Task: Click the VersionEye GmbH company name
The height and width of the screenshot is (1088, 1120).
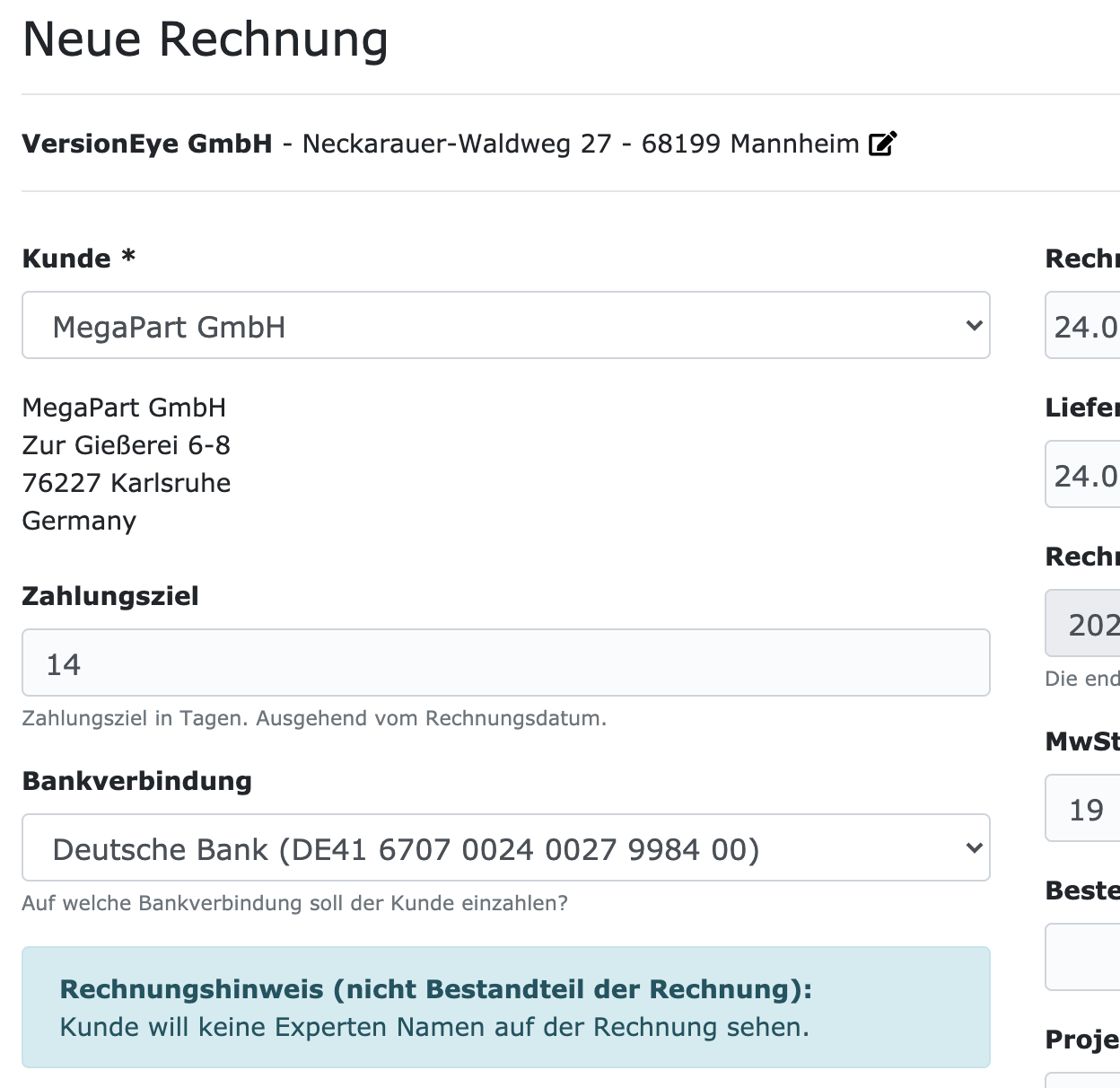Action: [147, 143]
